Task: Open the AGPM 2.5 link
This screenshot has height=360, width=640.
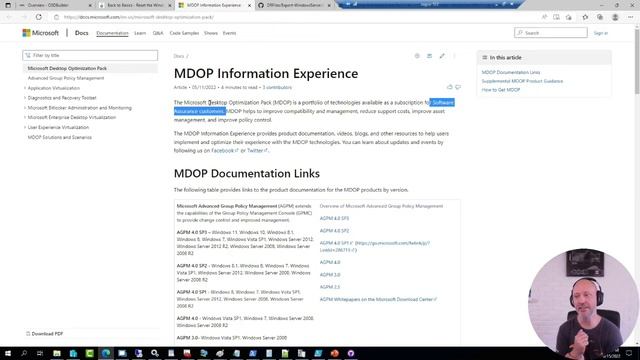Action: 330,287
